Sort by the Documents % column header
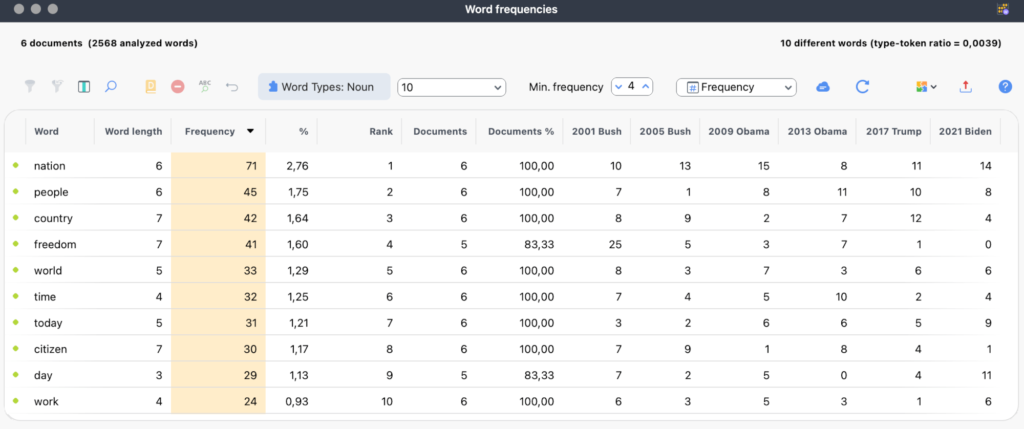 tap(520, 131)
